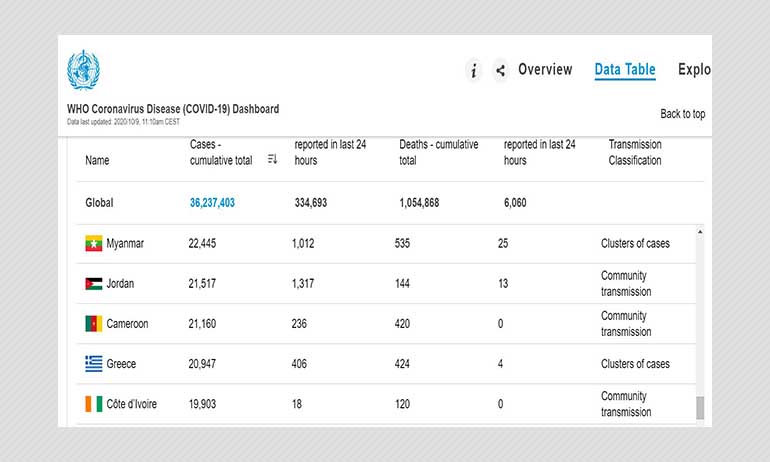Click the Greece flag icon
Image resolution: width=770 pixels, height=462 pixels.
coord(93,364)
